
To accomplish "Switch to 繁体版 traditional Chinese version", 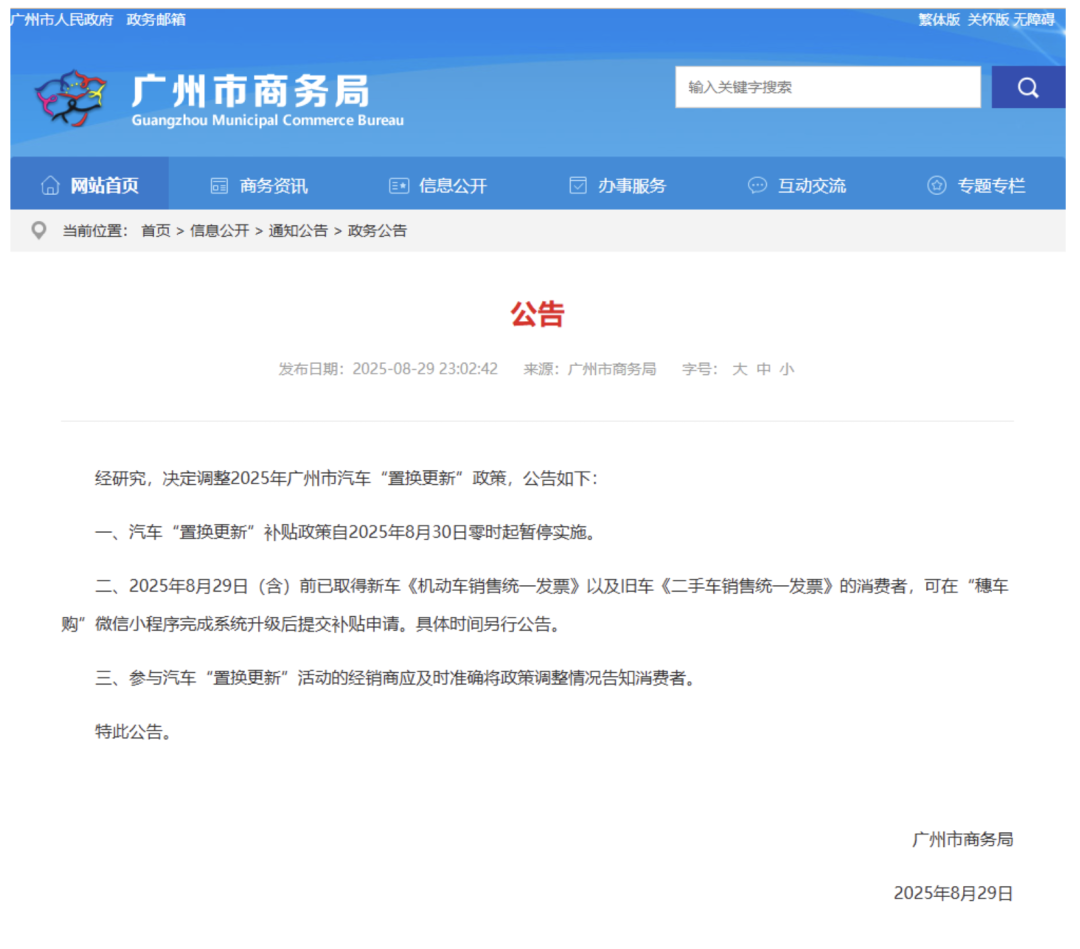I will (939, 20).
